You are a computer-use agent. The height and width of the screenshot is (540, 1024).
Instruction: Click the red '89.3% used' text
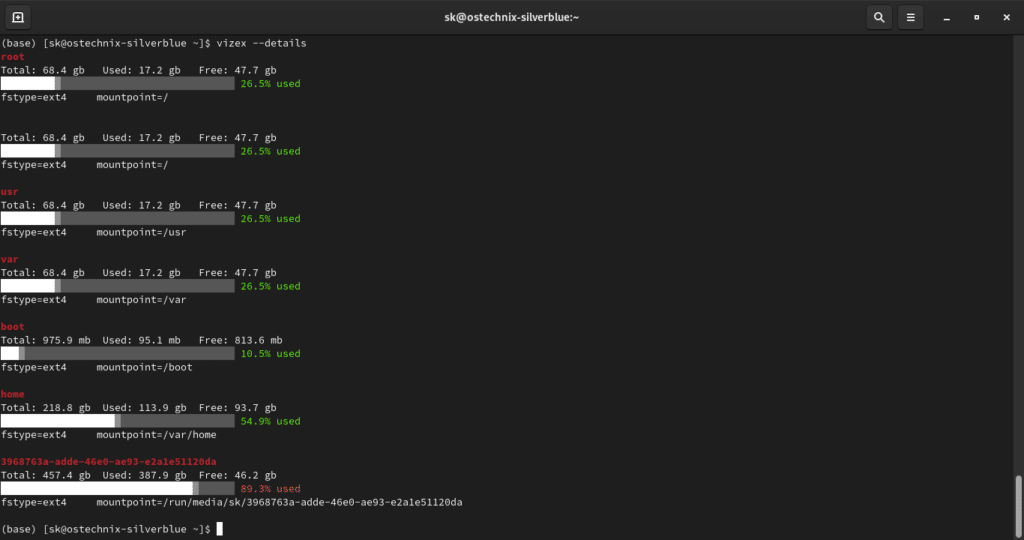270,489
